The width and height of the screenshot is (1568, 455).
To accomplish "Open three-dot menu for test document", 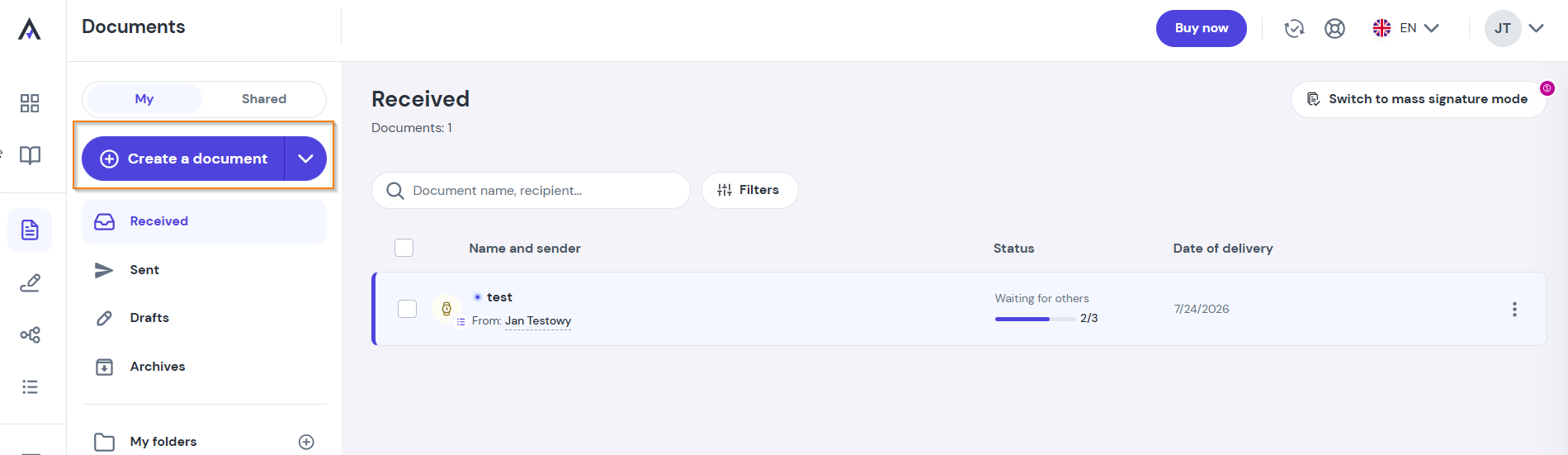I will [1514, 309].
